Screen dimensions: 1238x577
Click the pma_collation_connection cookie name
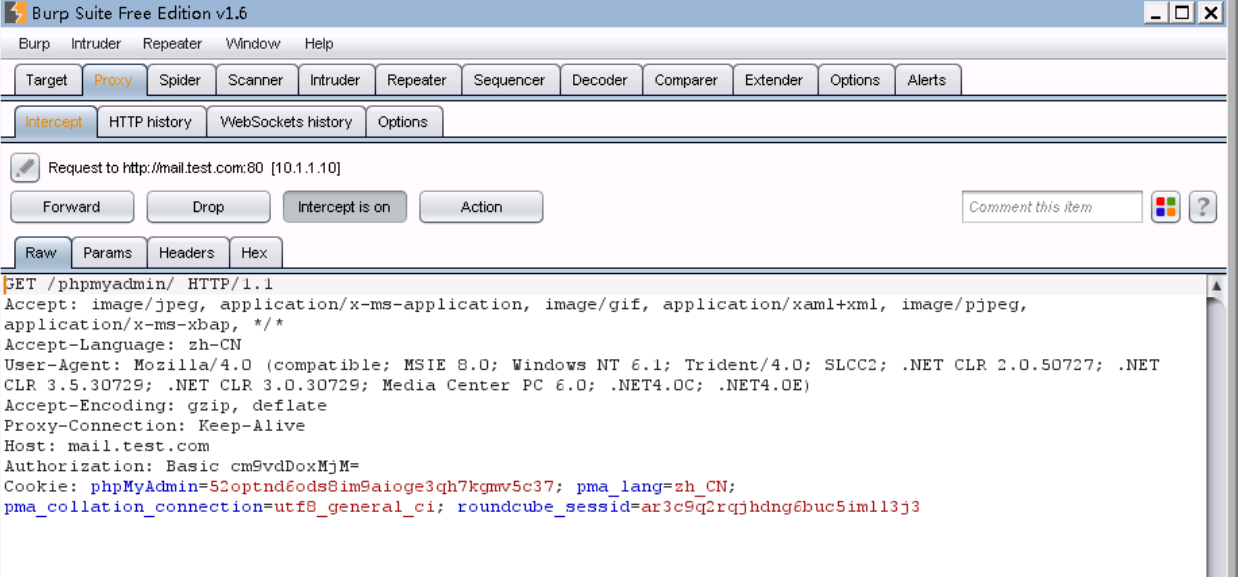(x=133, y=507)
